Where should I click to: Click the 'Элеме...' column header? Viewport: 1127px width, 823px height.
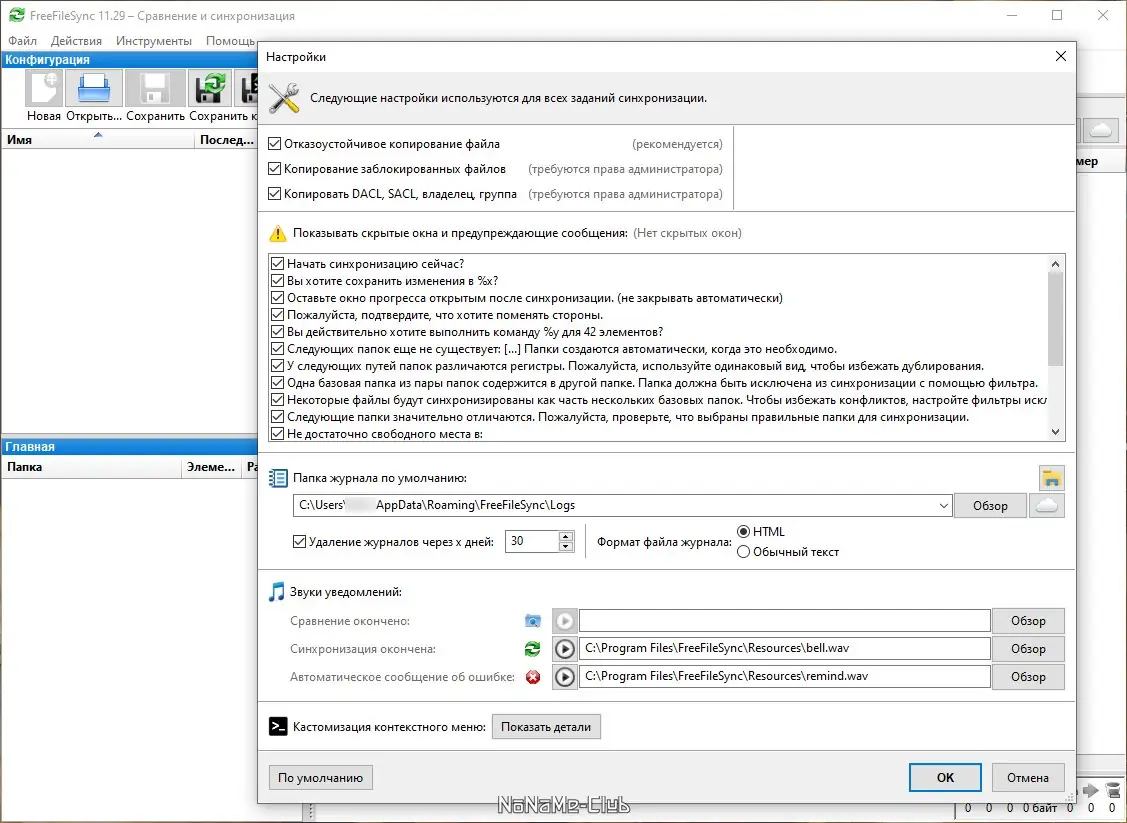(x=211, y=467)
